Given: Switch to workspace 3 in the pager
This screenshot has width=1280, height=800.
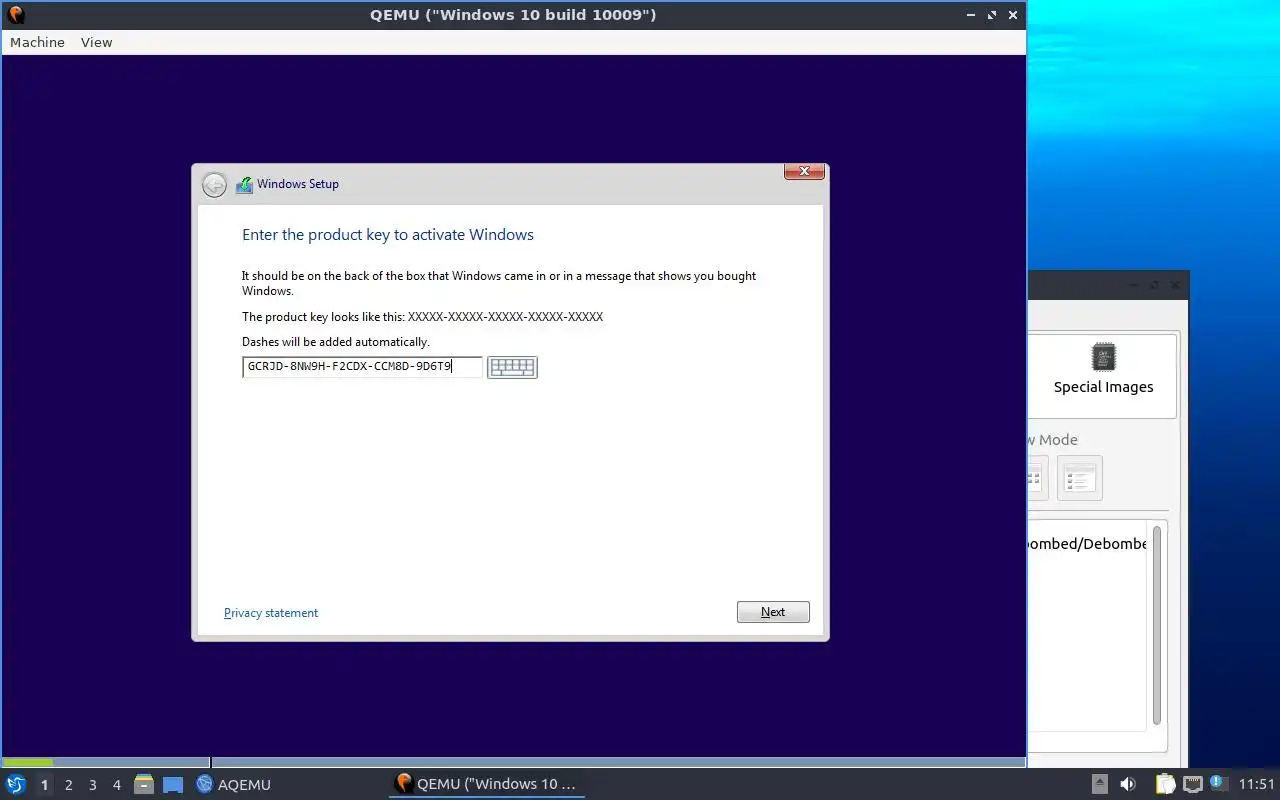Looking at the screenshot, I should [92, 785].
